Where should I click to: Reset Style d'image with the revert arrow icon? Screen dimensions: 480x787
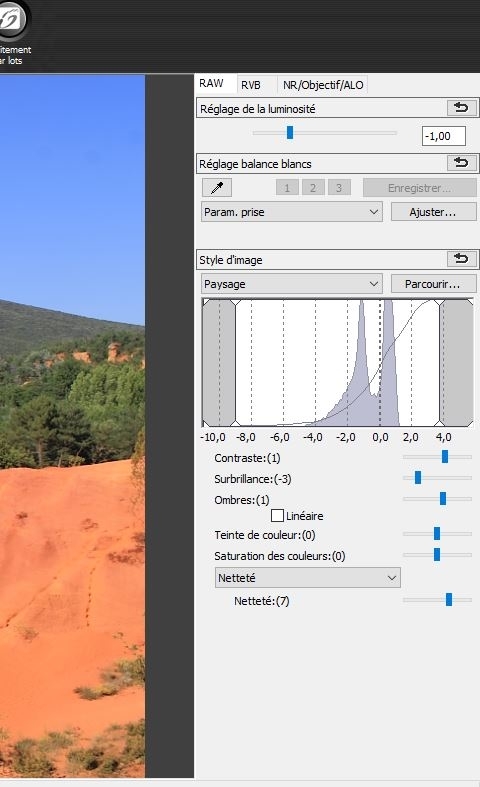[461, 258]
